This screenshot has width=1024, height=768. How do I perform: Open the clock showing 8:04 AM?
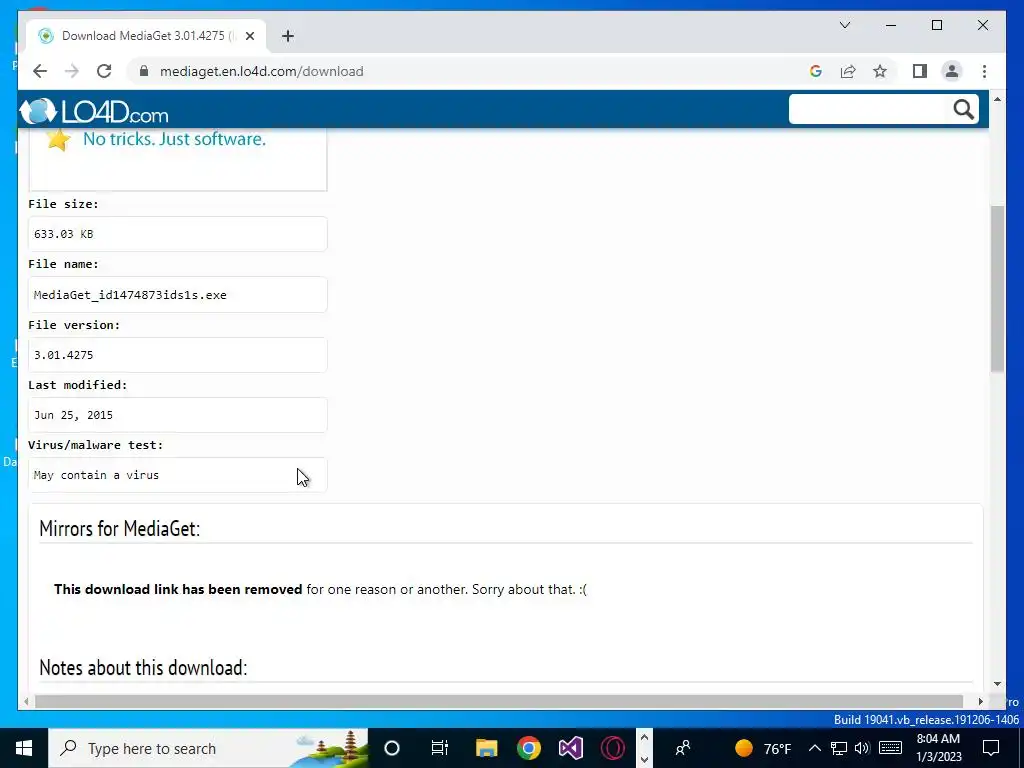tap(938, 748)
